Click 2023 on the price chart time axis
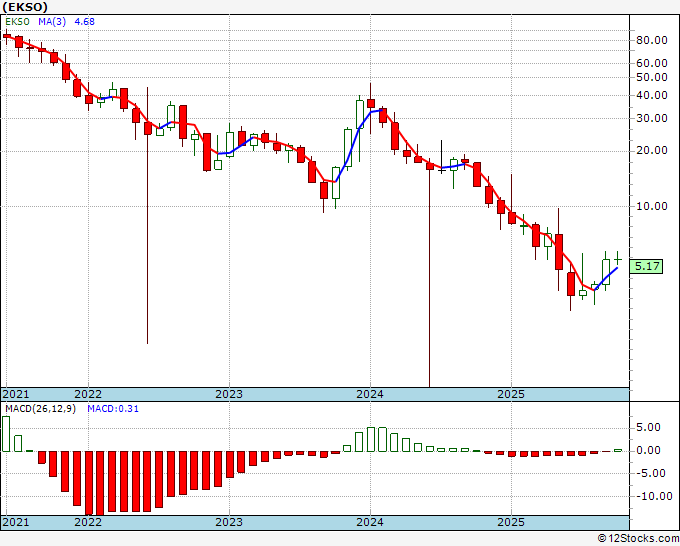 pos(229,394)
